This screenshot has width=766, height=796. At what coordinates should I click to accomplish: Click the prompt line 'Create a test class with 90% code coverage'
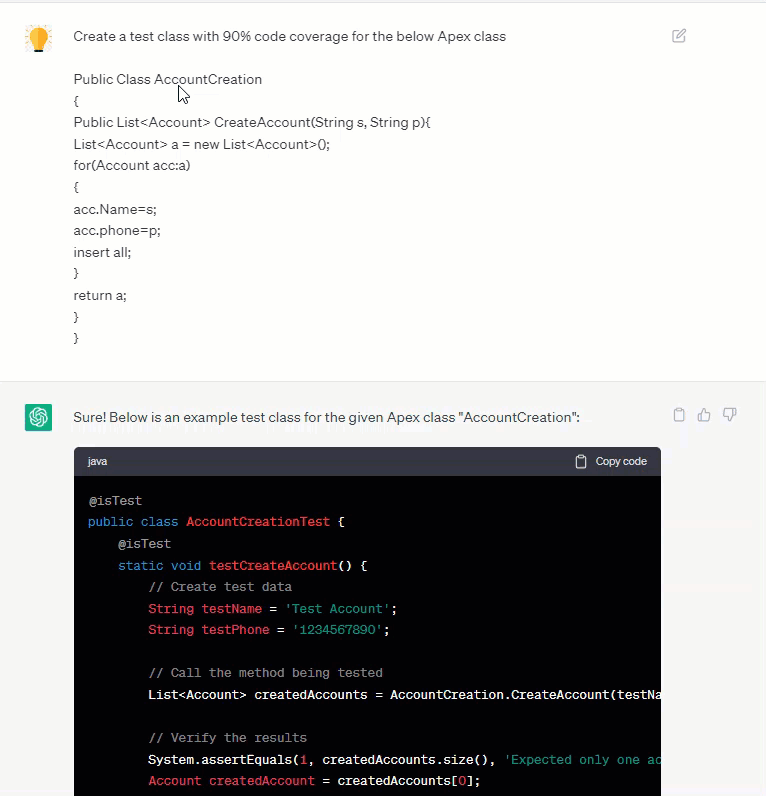[289, 37]
